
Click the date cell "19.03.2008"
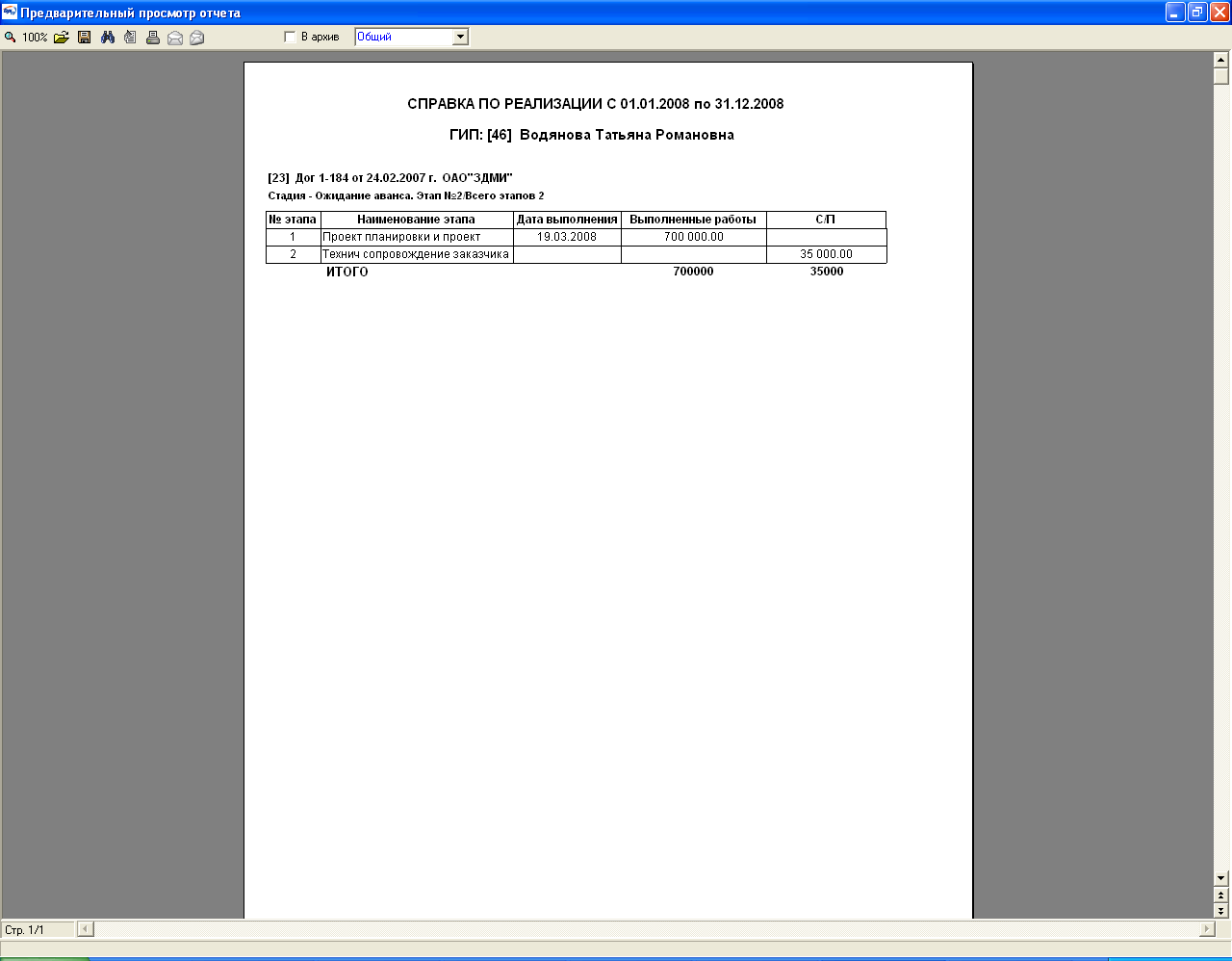[x=567, y=237]
